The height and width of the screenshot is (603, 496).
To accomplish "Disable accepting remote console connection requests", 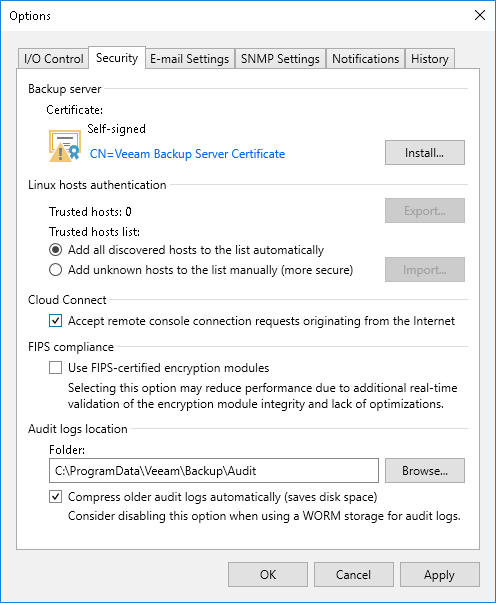I will tap(55, 321).
